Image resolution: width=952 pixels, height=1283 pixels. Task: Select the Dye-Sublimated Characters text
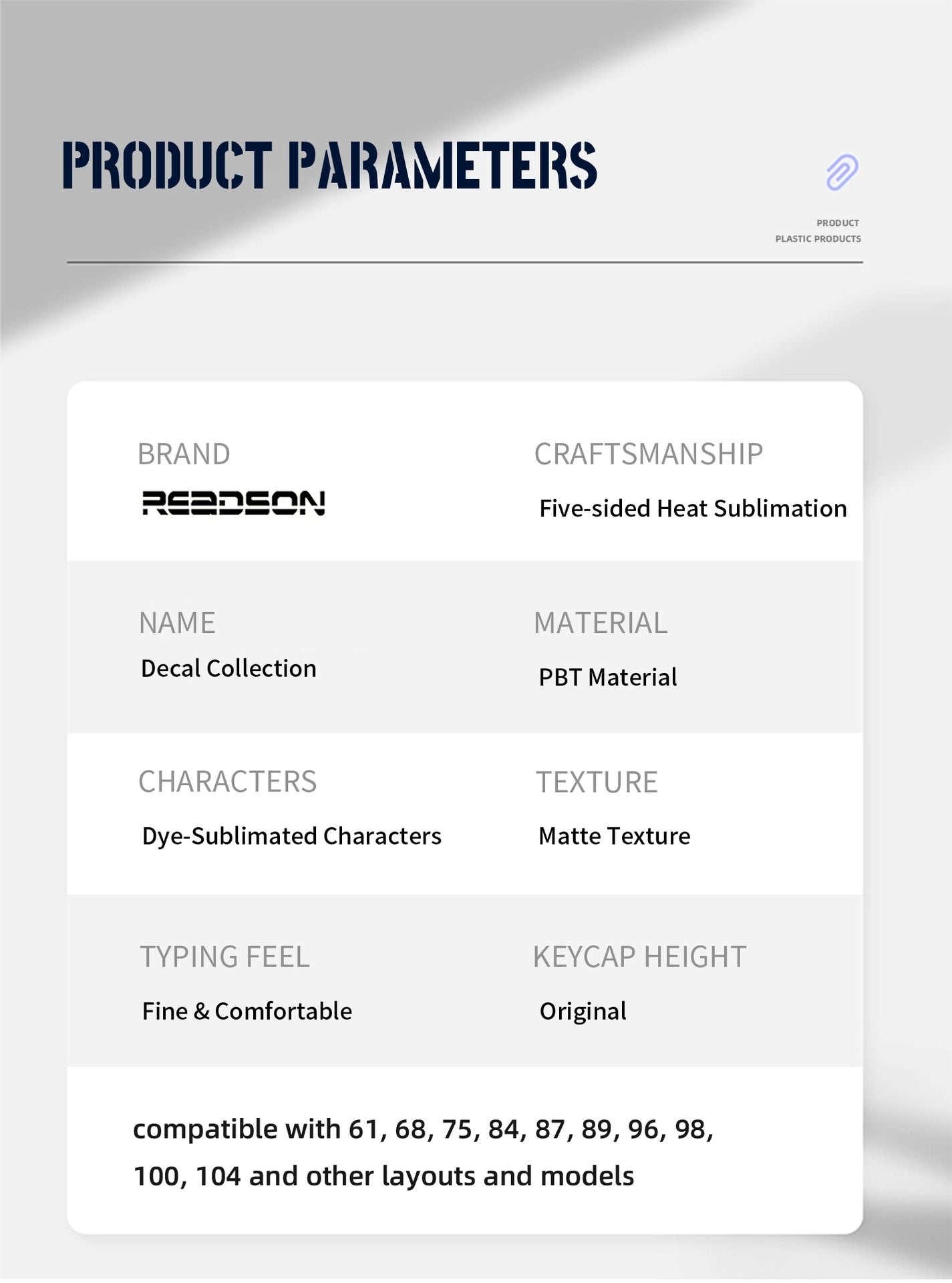291,836
